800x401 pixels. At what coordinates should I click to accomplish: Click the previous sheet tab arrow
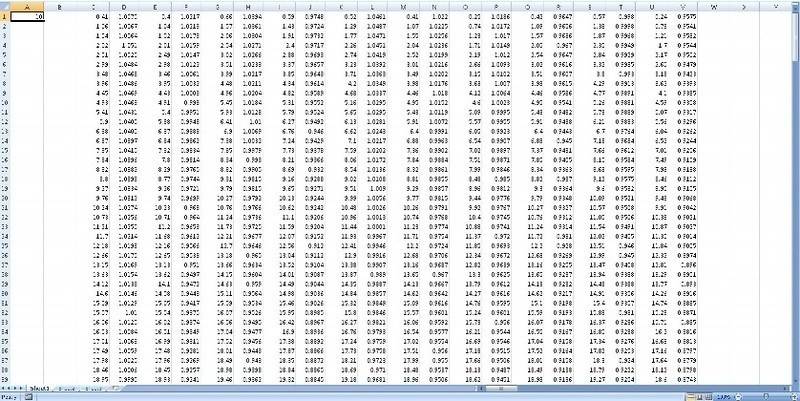click(x=9, y=388)
